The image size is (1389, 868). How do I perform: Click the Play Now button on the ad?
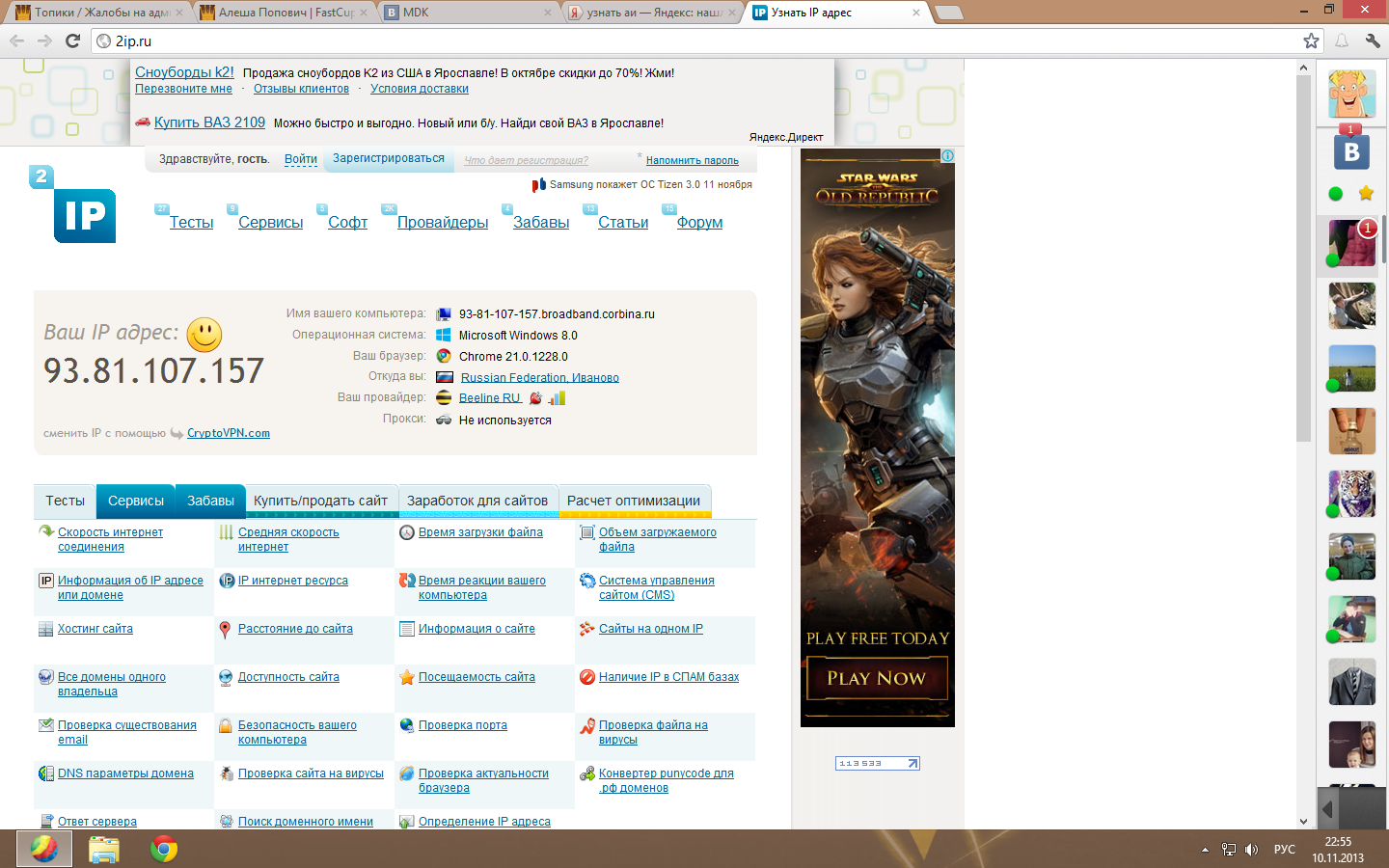[877, 678]
